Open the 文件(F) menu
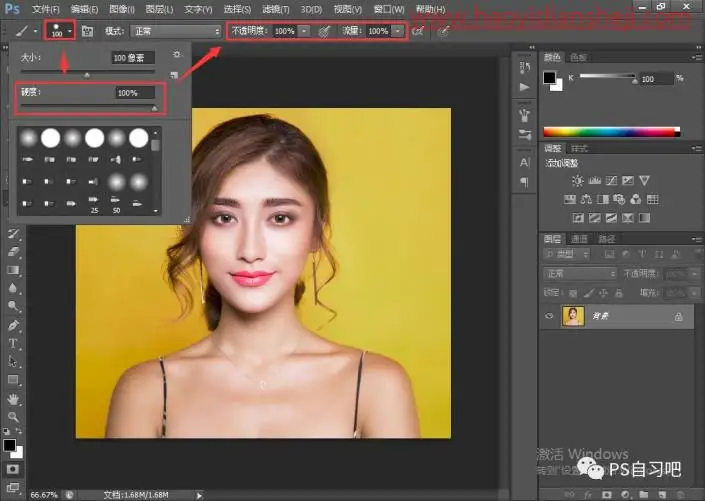705x501 pixels. point(45,9)
